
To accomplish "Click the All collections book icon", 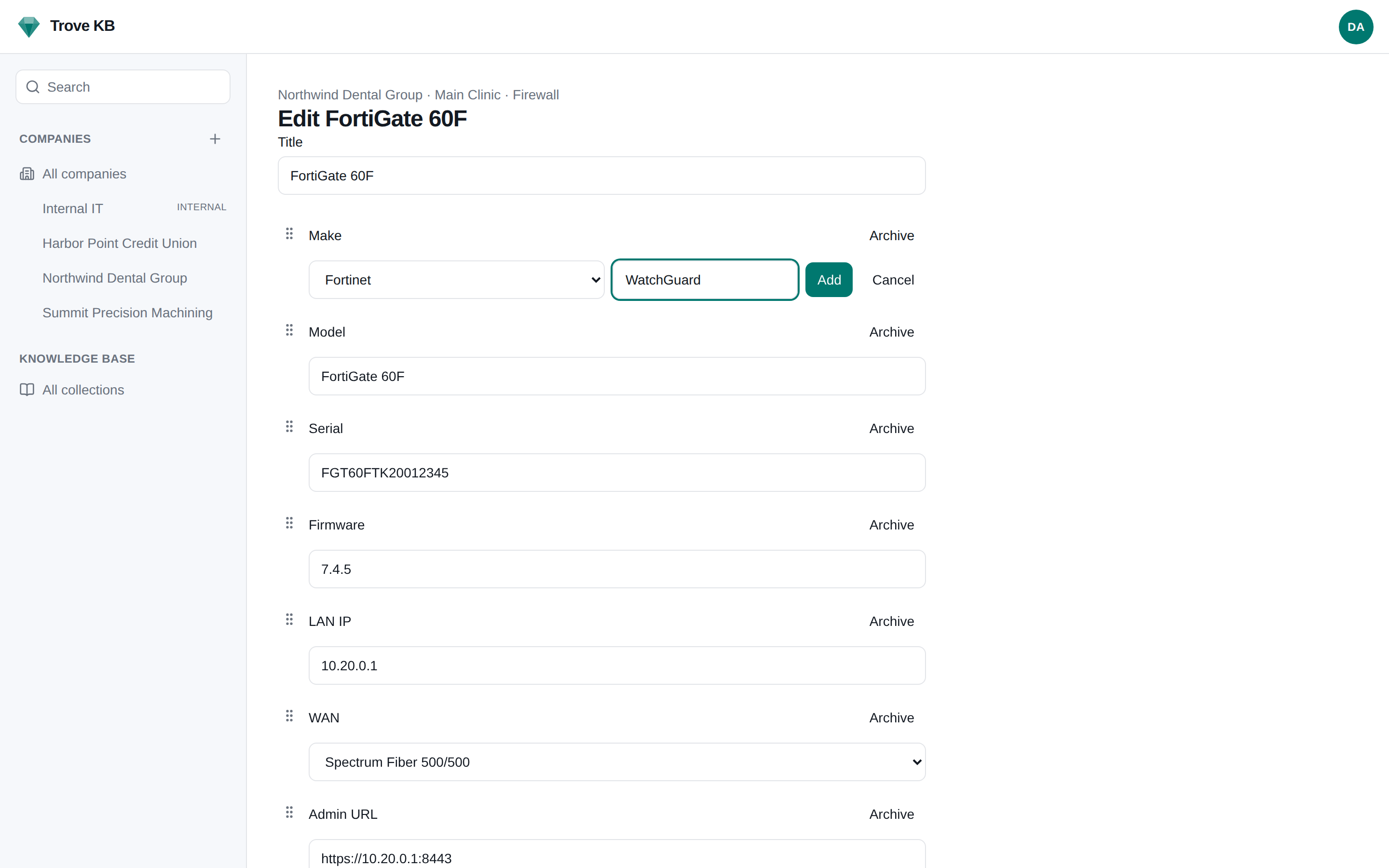I will [27, 390].
